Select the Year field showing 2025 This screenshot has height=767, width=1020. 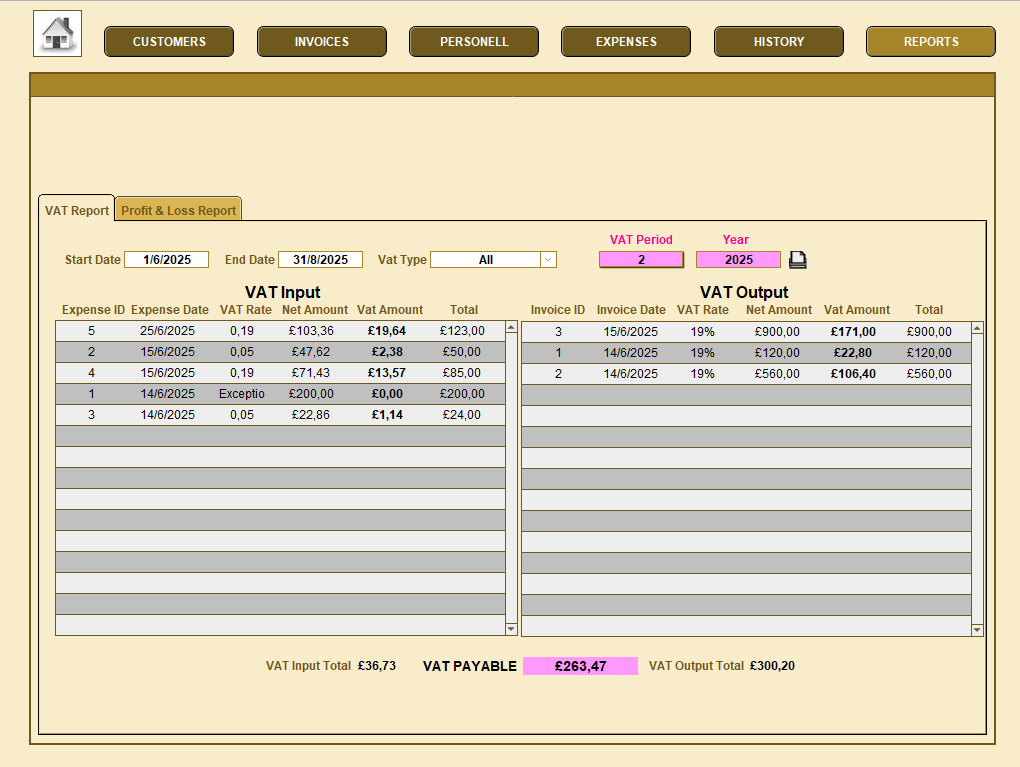click(x=738, y=260)
